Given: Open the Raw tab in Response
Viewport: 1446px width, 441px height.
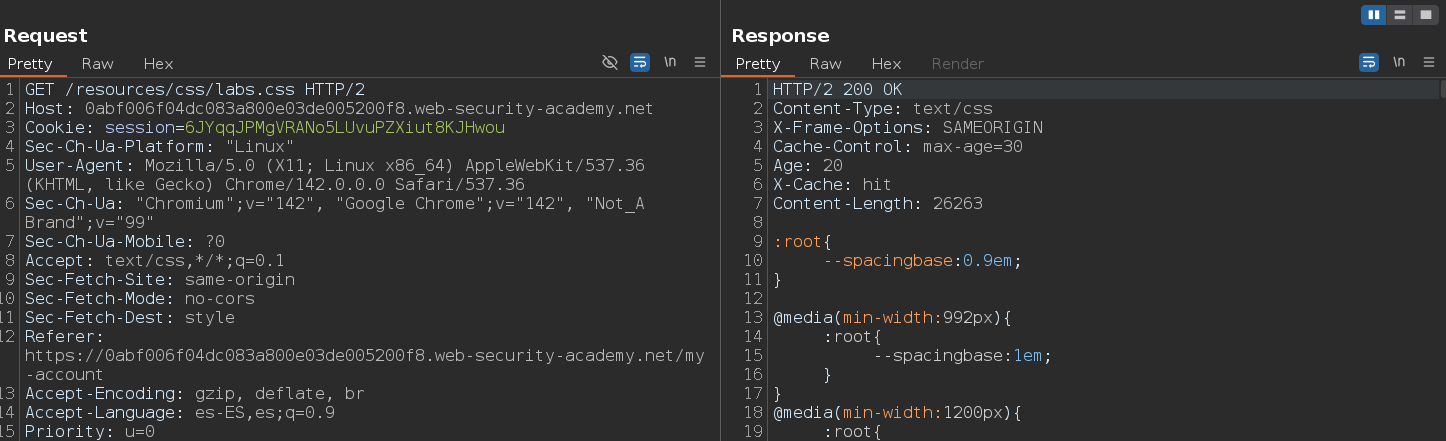Looking at the screenshot, I should coord(826,63).
